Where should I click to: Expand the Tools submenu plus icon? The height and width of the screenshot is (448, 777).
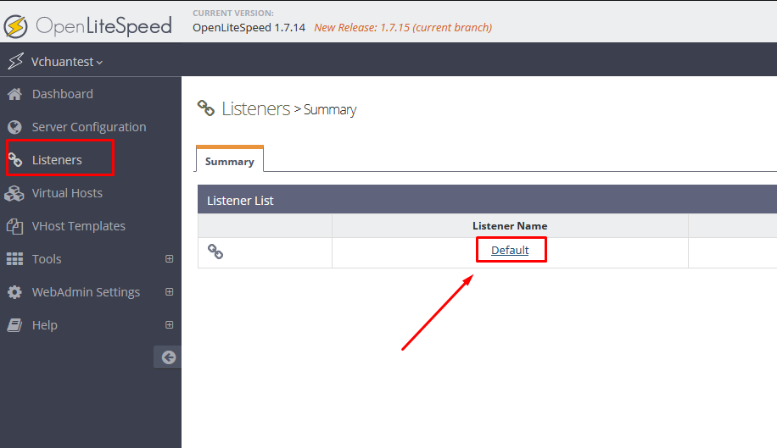click(x=169, y=259)
